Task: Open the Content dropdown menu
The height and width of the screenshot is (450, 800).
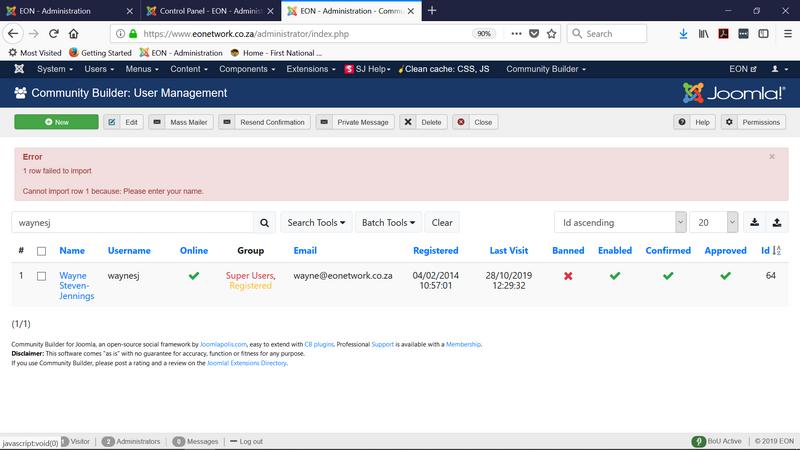Action: 189,69
